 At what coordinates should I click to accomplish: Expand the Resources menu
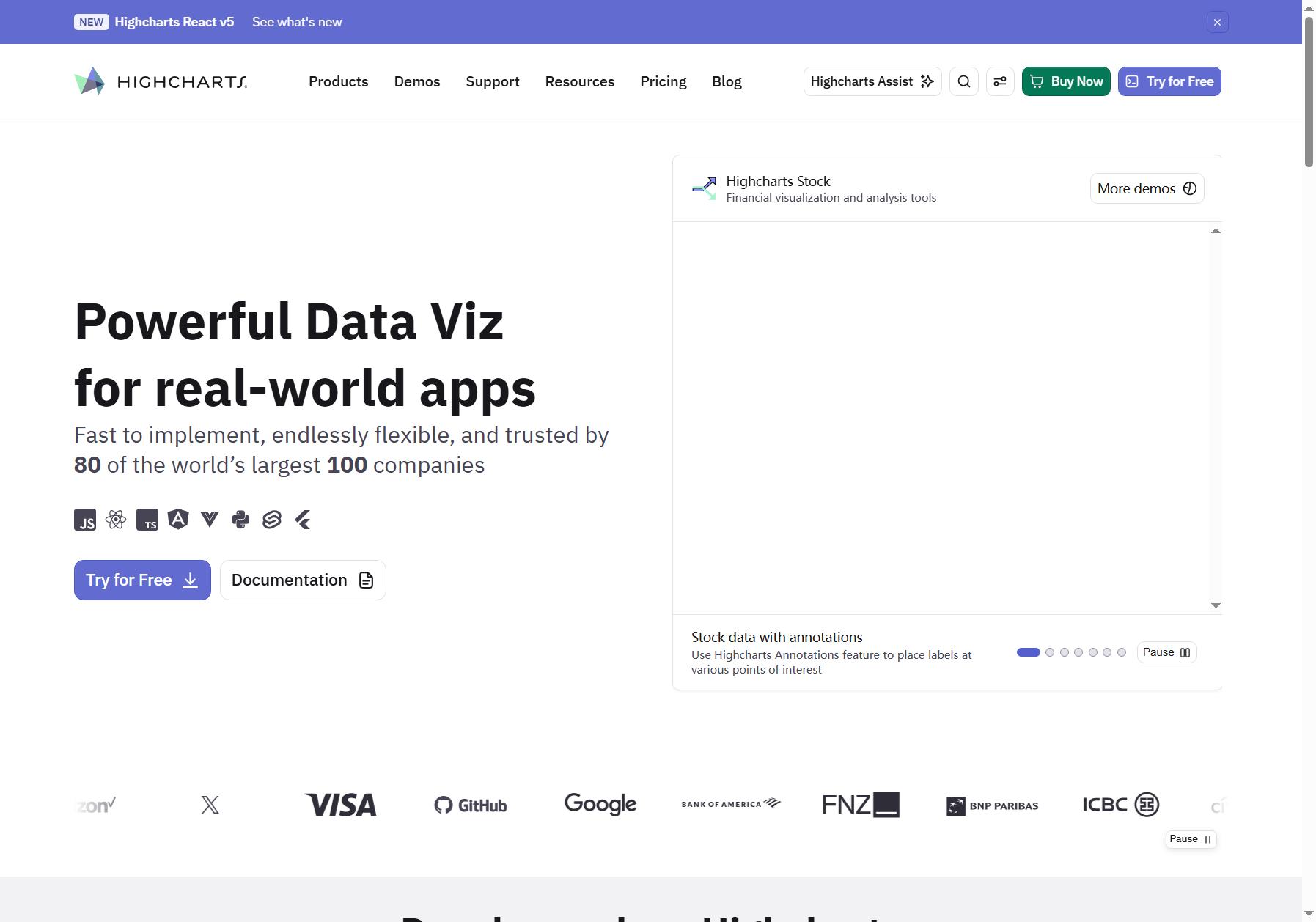pyautogui.click(x=579, y=81)
